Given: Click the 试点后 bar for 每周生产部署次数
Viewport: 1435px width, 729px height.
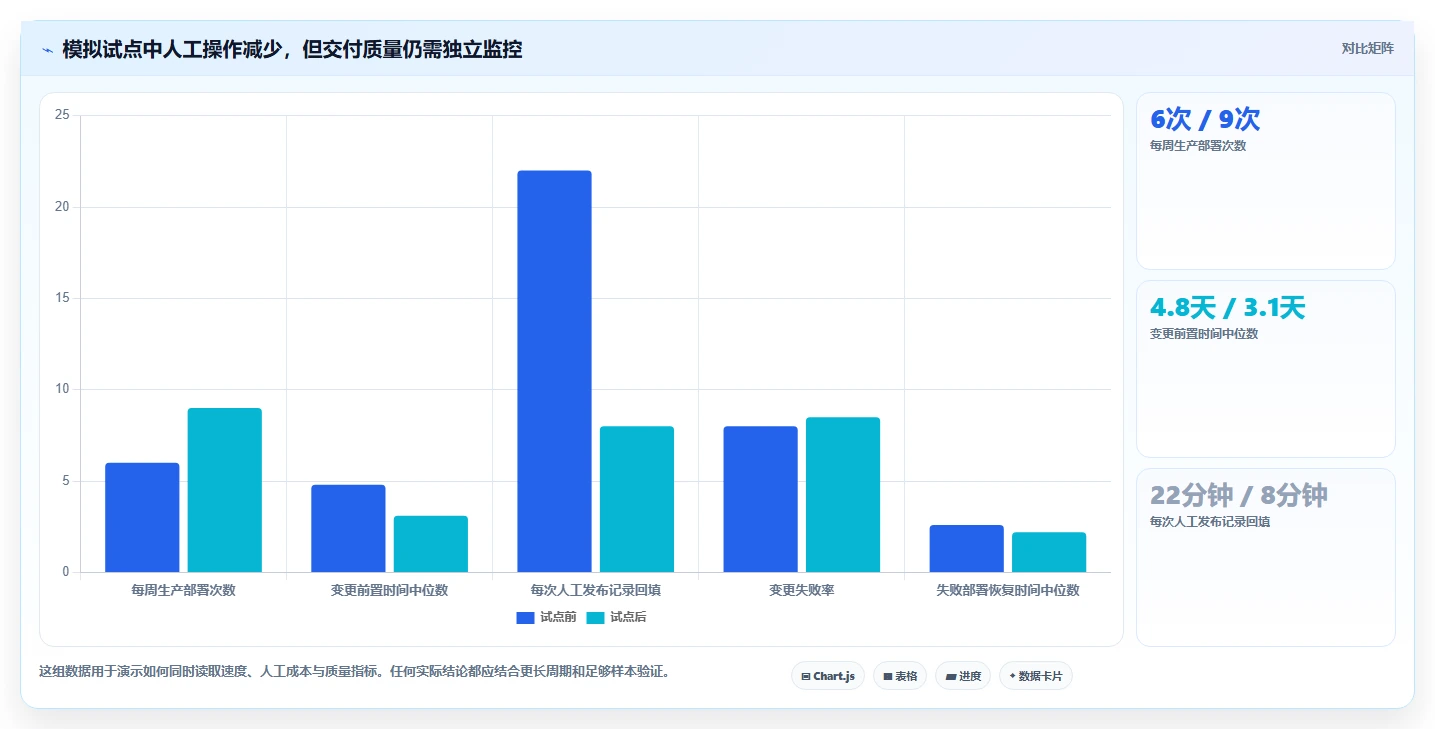Looking at the screenshot, I should coord(225,490).
